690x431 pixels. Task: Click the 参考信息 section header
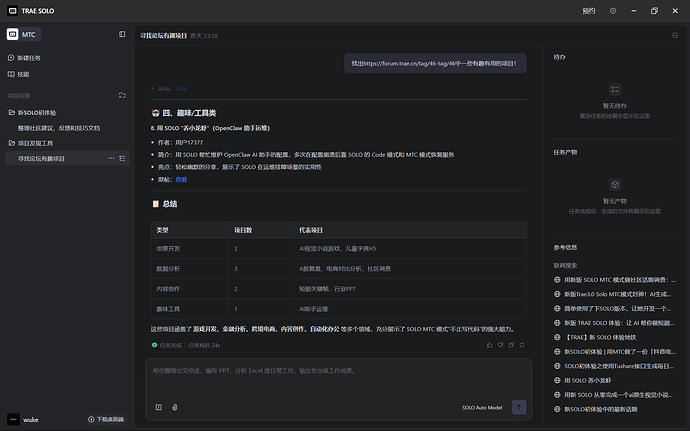coord(565,247)
